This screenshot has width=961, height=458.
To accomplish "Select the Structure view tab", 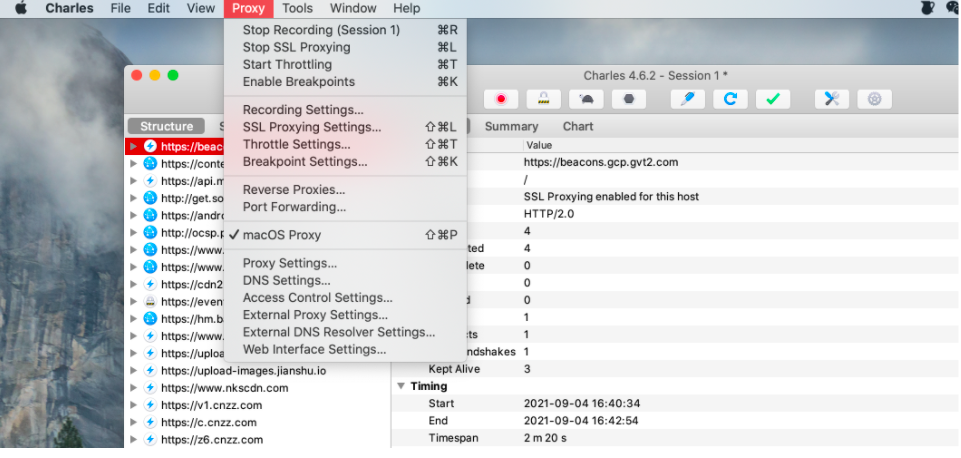I will [166, 126].
